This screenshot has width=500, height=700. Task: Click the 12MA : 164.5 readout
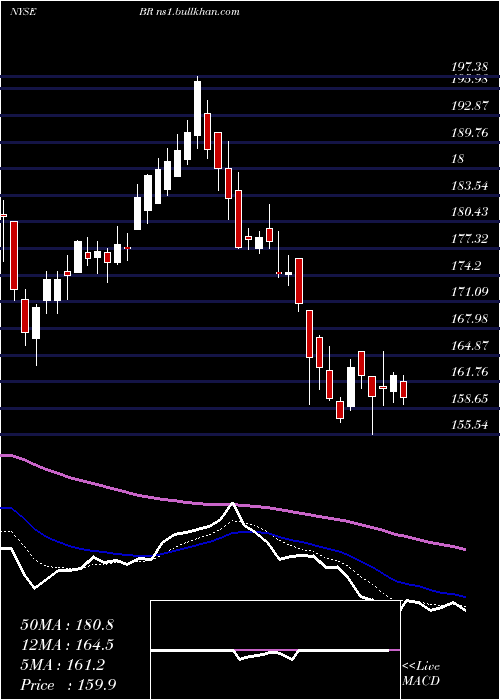67,645
